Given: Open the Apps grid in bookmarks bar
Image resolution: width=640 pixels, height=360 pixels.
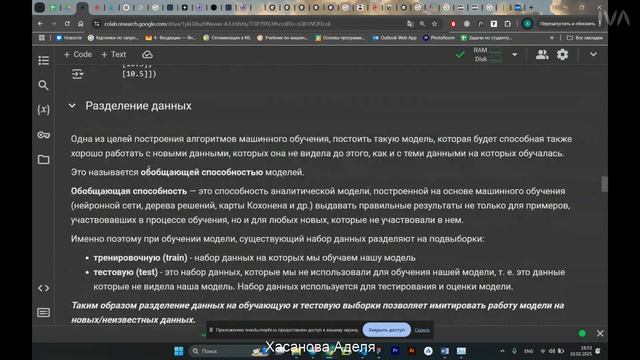Looking at the screenshot, I should 42,38.
